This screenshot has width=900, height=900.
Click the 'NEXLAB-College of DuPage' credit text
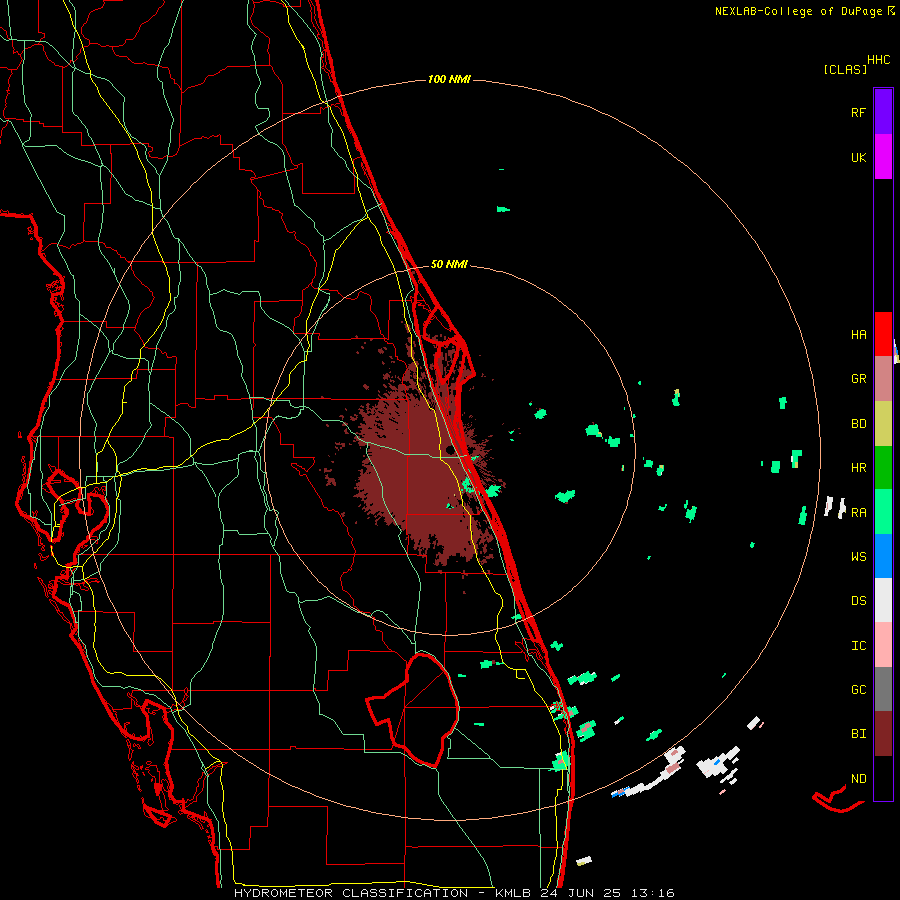click(x=799, y=11)
